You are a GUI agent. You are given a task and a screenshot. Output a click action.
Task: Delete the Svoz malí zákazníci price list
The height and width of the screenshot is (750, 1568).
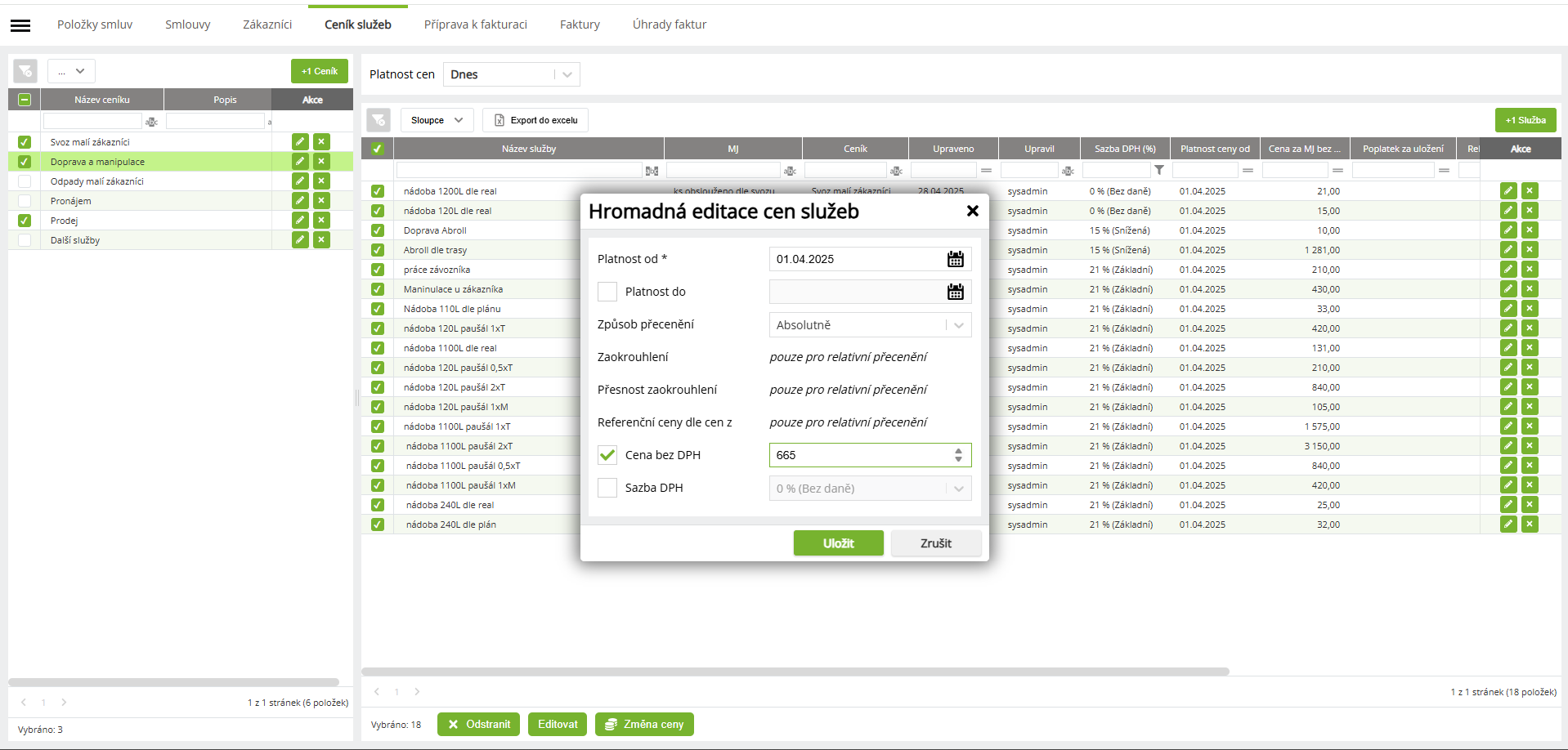pyautogui.click(x=322, y=141)
